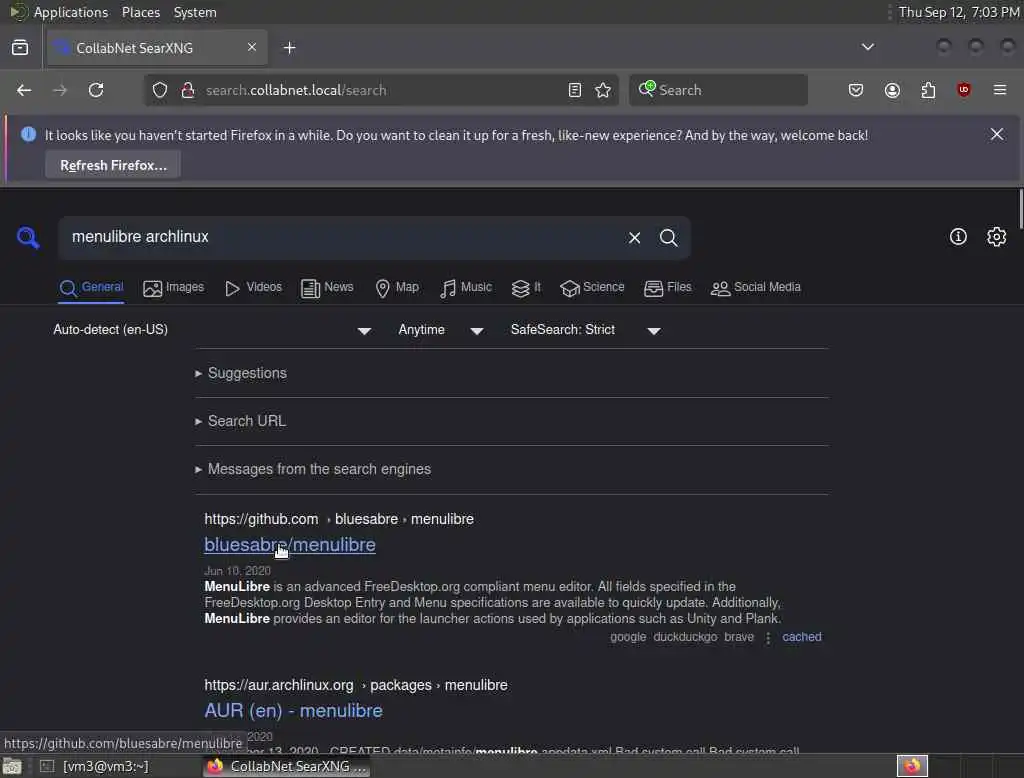
Task: Click the clock Thu Sep 12
Action: click(959, 12)
